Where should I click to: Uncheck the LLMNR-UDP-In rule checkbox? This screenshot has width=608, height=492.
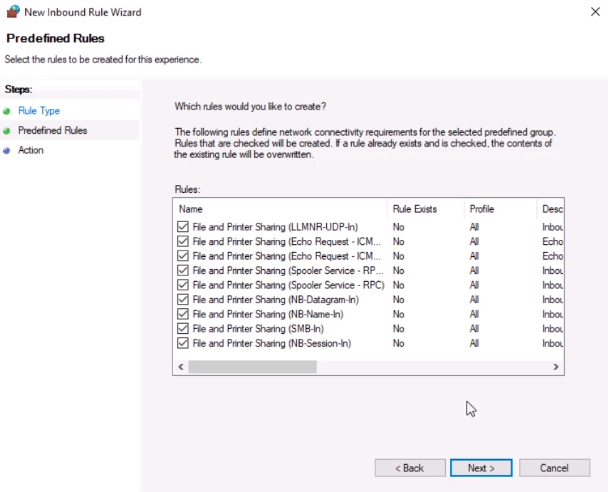[183, 227]
